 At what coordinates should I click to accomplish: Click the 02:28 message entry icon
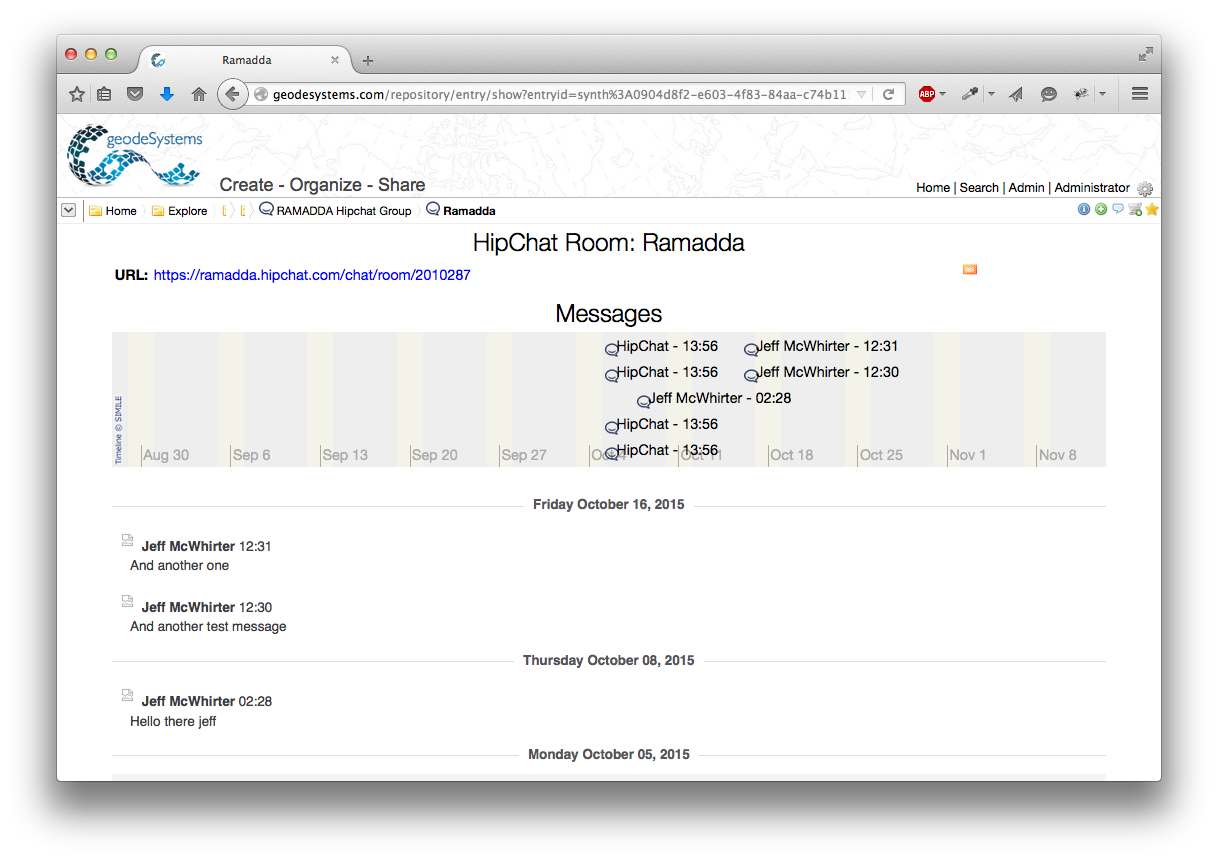click(x=127, y=695)
